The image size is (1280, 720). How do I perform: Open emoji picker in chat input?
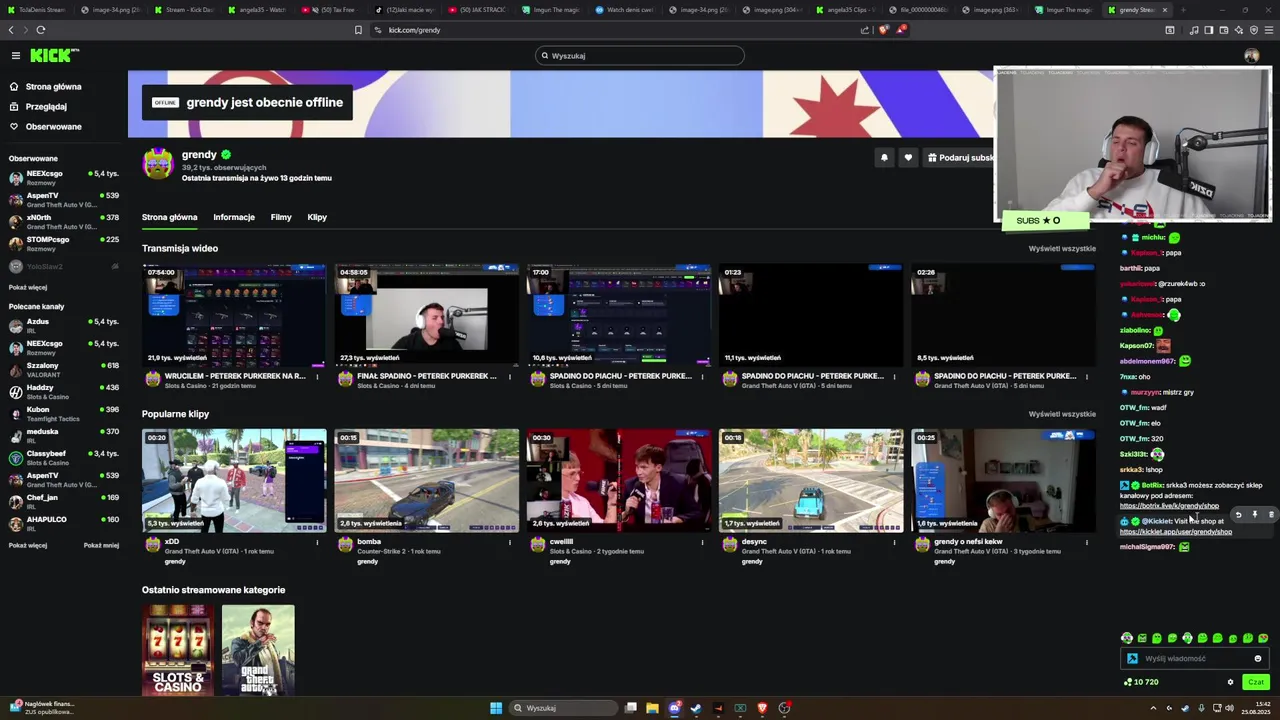[x=1258, y=659]
